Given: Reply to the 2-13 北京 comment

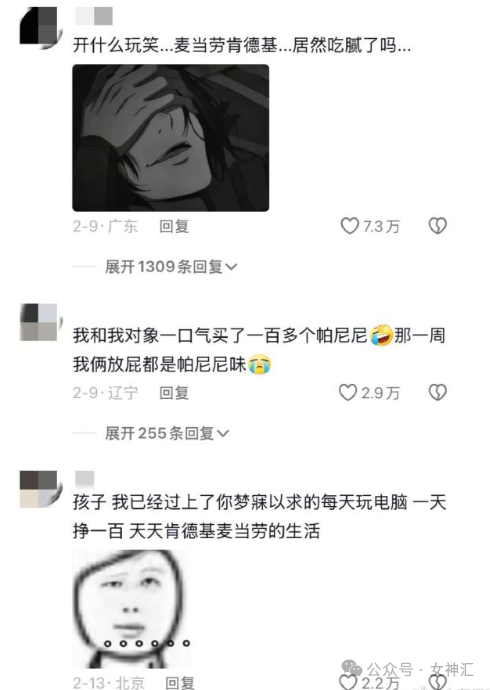Looking at the screenshot, I should (179, 683).
